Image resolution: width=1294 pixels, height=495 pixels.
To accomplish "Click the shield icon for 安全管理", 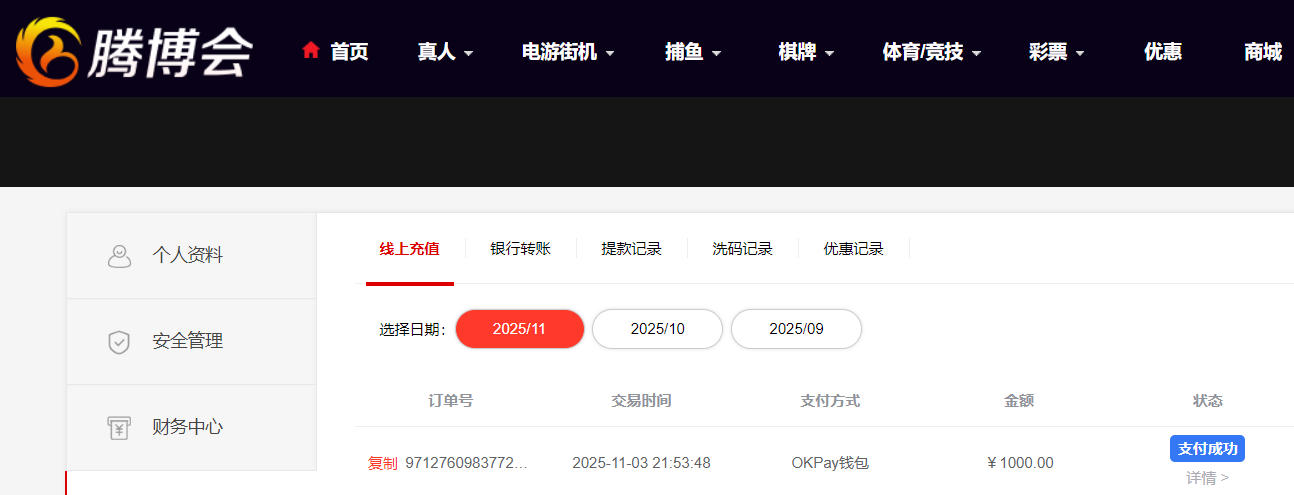I will pos(119,342).
